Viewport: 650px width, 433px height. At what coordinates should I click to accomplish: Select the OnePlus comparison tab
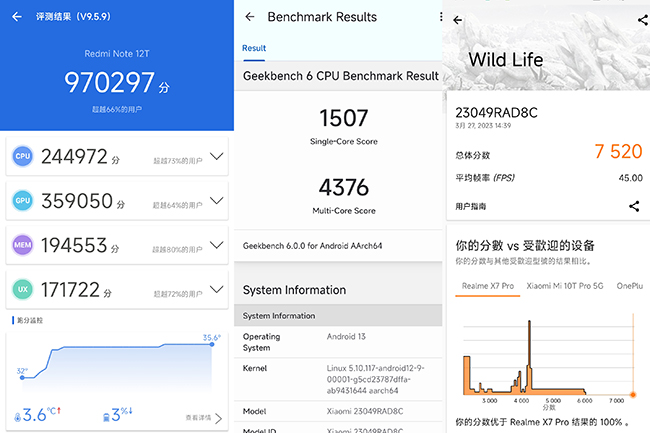pyautogui.click(x=629, y=286)
